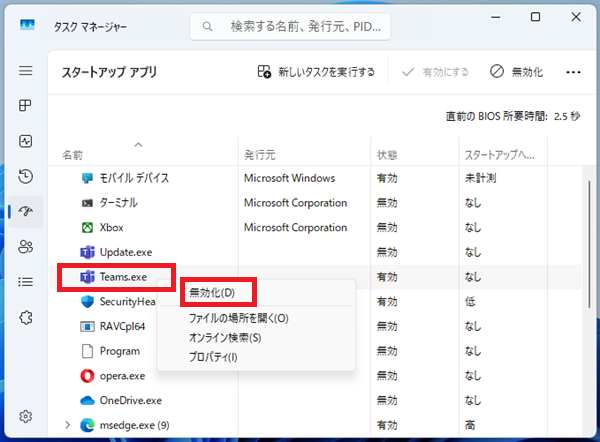Open the hamburger navigation menu
The width and height of the screenshot is (600, 442).
26,70
